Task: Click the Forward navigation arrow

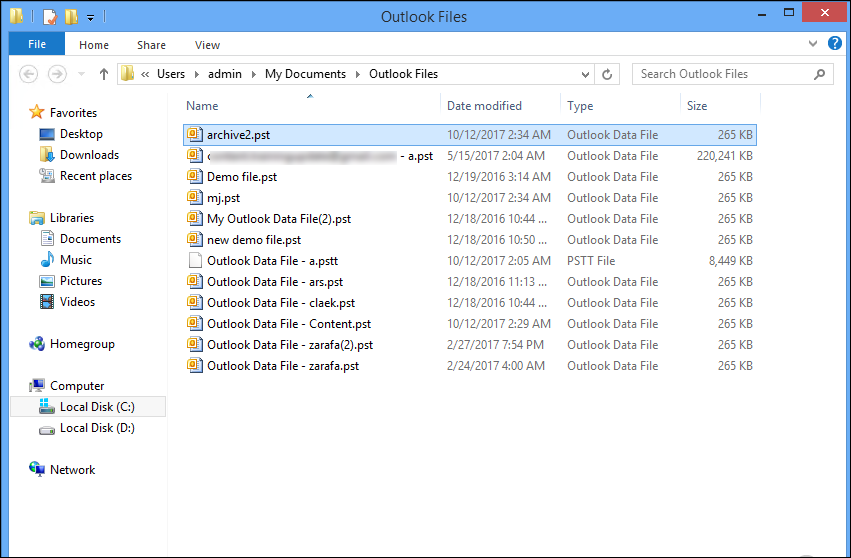Action: pos(58,74)
